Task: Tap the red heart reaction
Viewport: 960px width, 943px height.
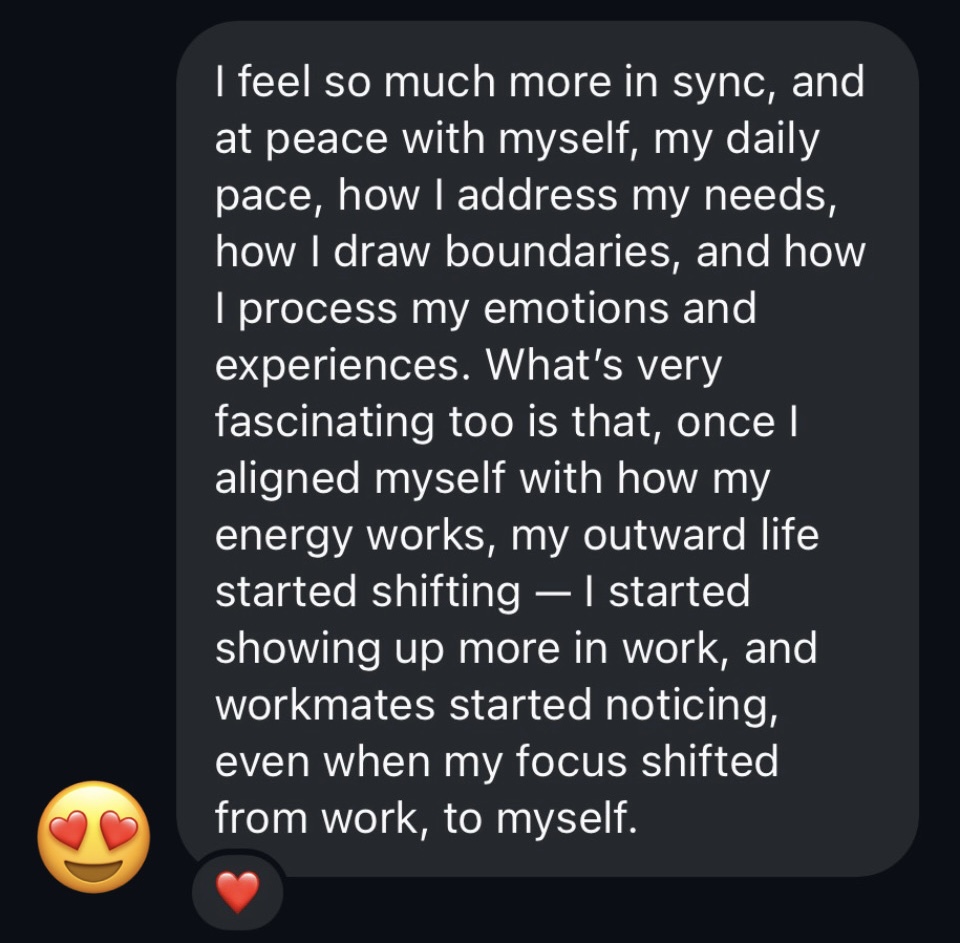Action: 238,891
